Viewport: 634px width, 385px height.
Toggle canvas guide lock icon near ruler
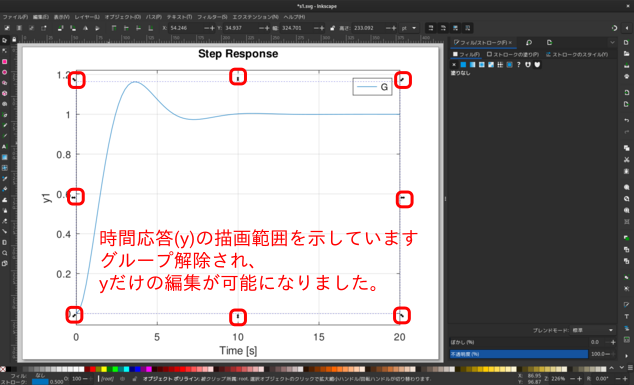coord(14,39)
